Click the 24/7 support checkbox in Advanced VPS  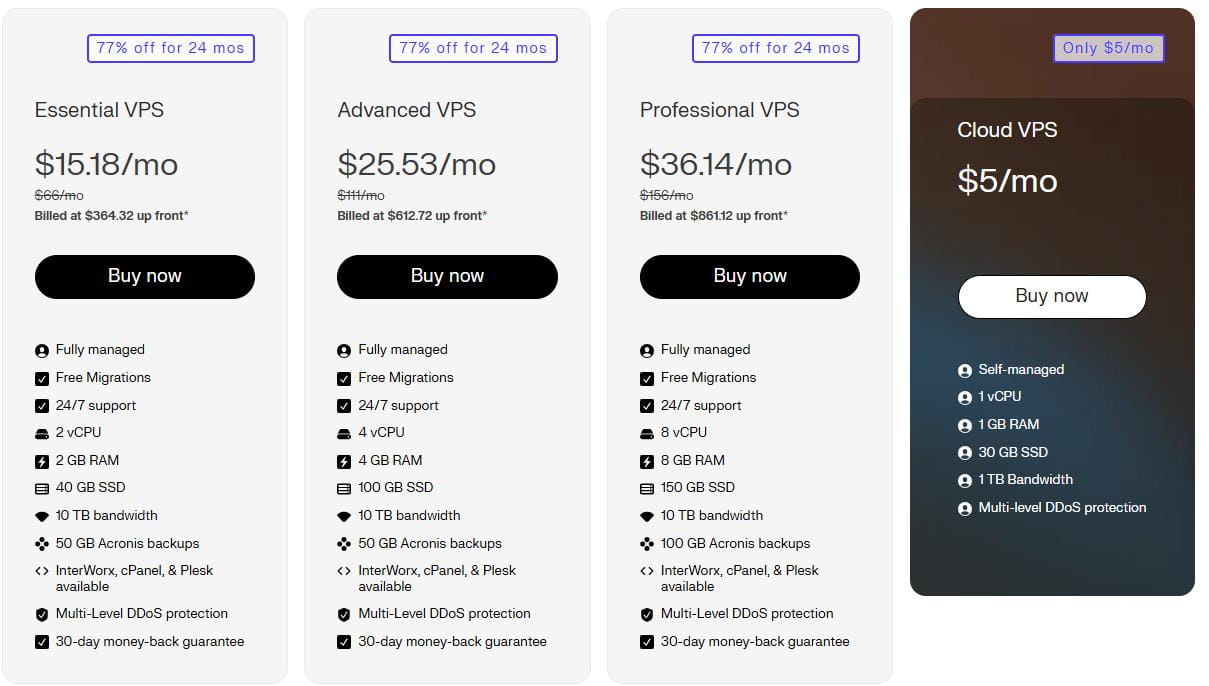(x=344, y=406)
